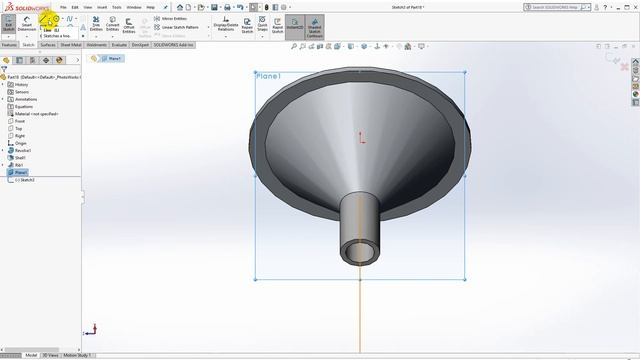Screen dimensions: 640x360
Task: Open the DisplayManager tab
Action: (x=59, y=60)
